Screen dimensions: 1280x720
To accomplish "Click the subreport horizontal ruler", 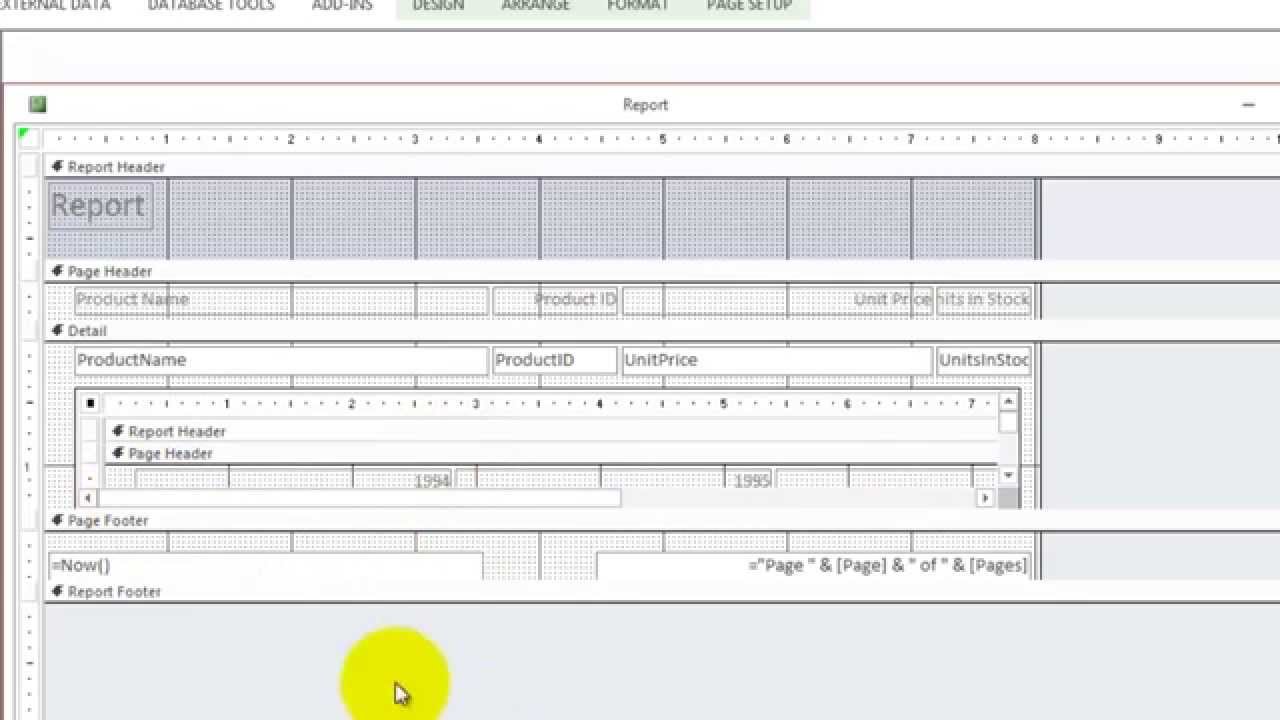I will pos(551,403).
